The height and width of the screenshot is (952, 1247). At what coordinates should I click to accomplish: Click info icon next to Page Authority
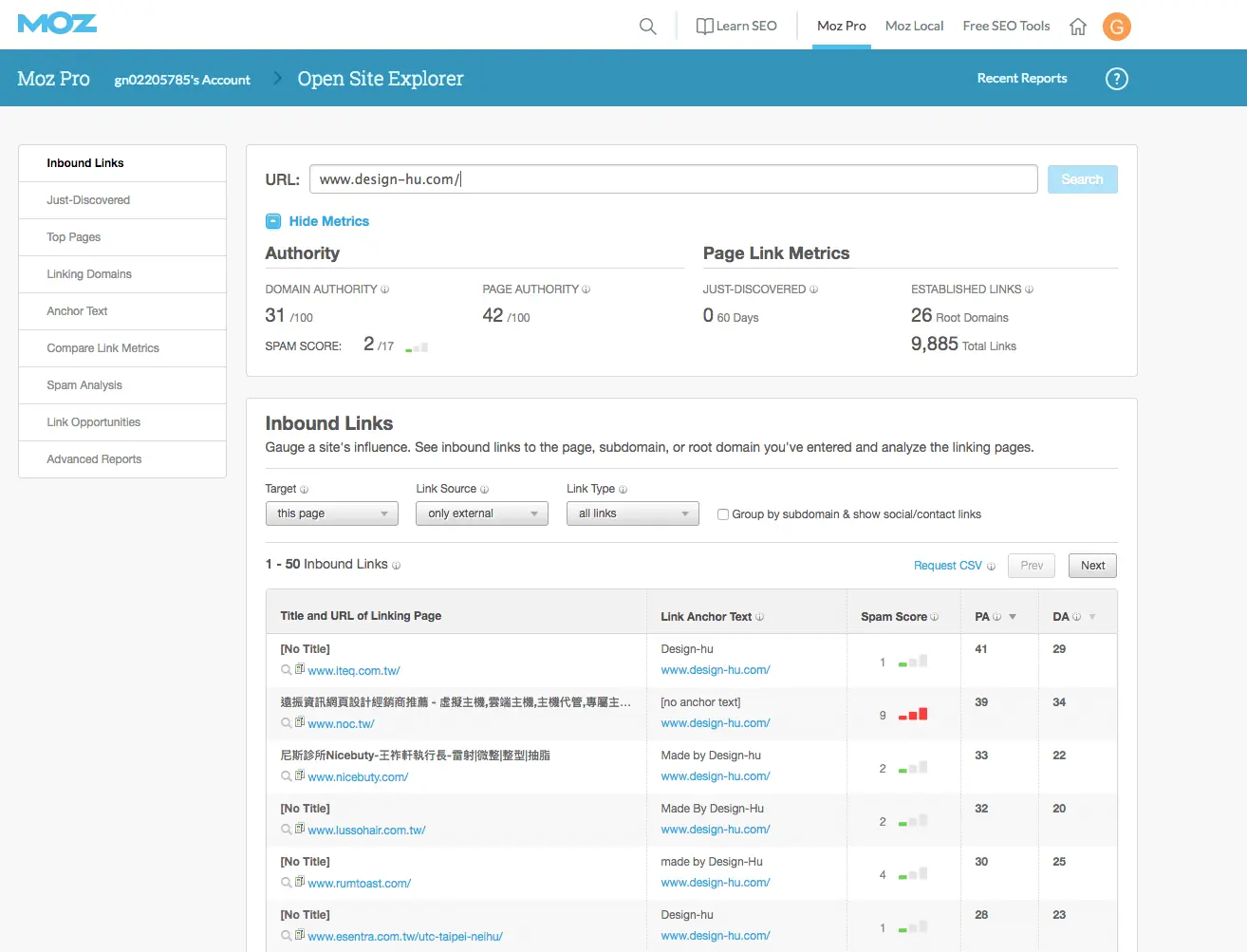586,289
